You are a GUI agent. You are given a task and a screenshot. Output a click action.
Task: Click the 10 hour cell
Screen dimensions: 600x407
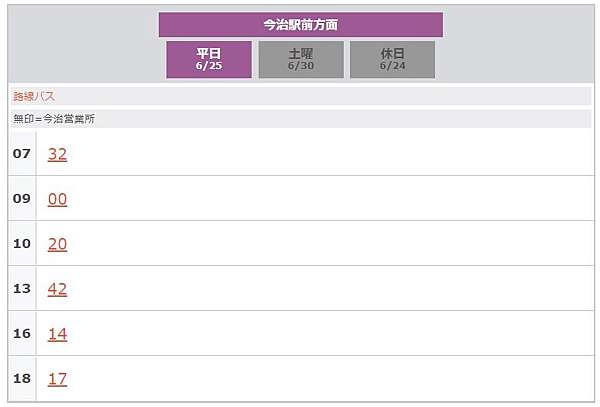coord(22,243)
